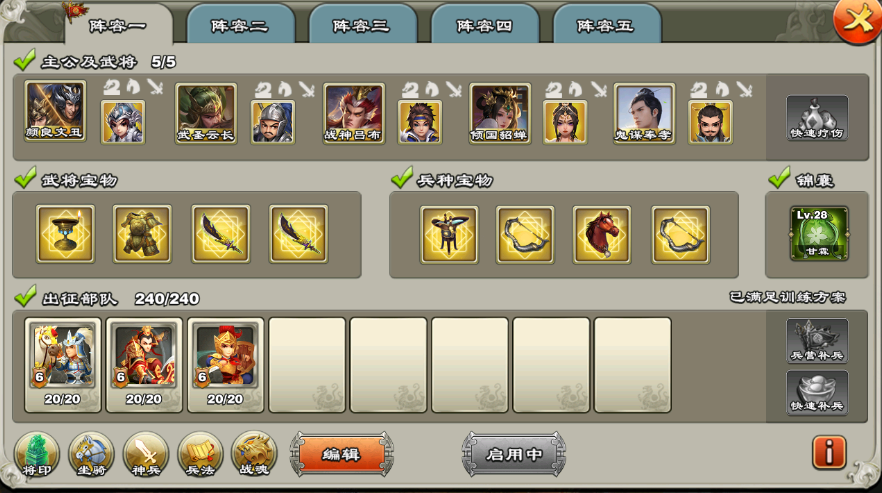Viewport: 882px width, 493px height.
Task: Open the 兵法 tactics scroll icon
Action: click(x=200, y=455)
